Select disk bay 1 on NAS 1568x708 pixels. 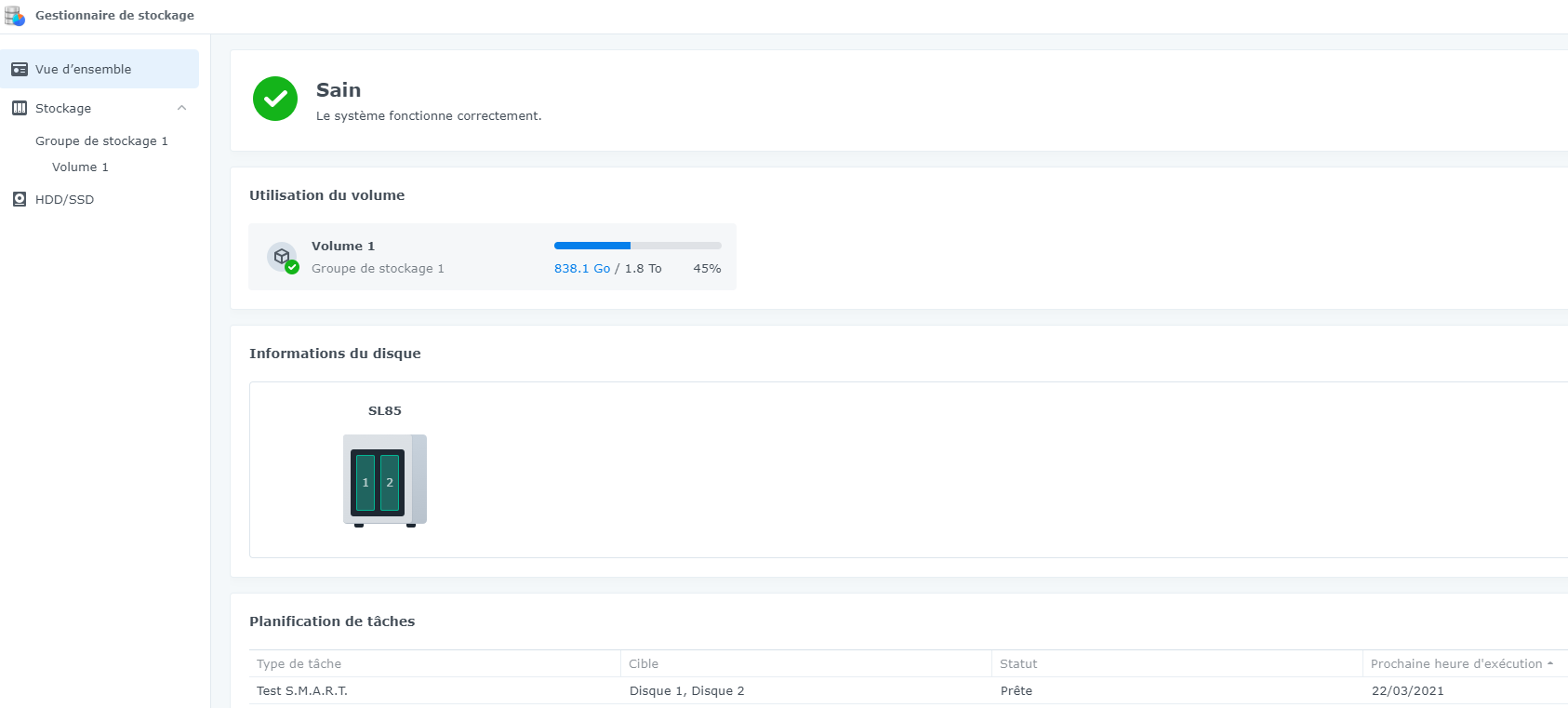click(365, 482)
